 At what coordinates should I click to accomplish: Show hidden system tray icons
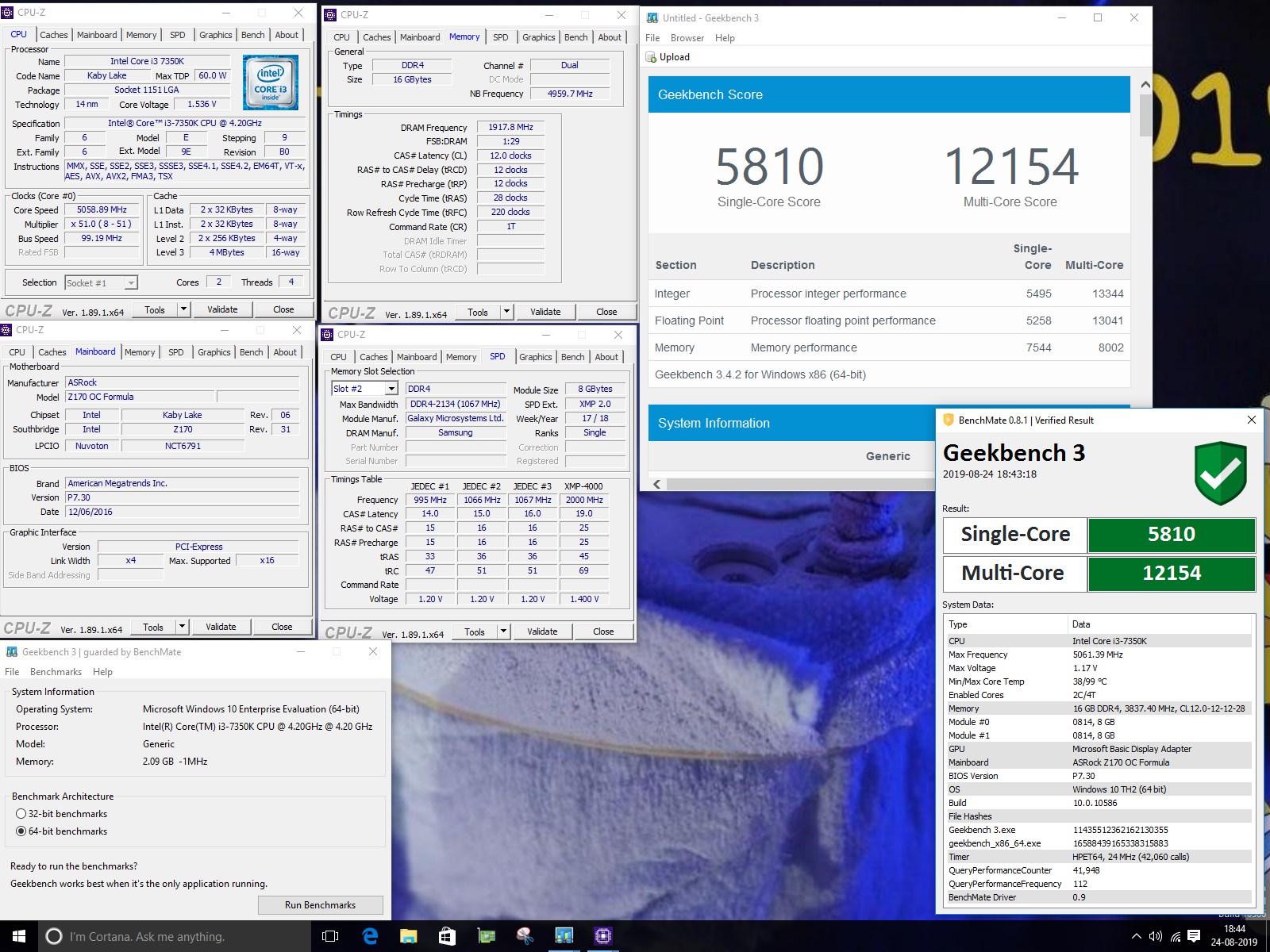click(1136, 937)
